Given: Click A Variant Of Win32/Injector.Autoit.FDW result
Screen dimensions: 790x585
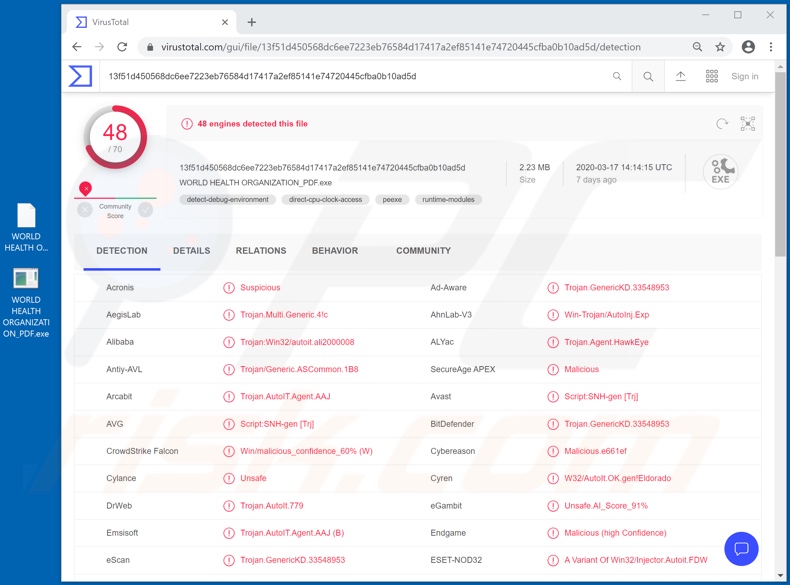Looking at the screenshot, I should 636,560.
